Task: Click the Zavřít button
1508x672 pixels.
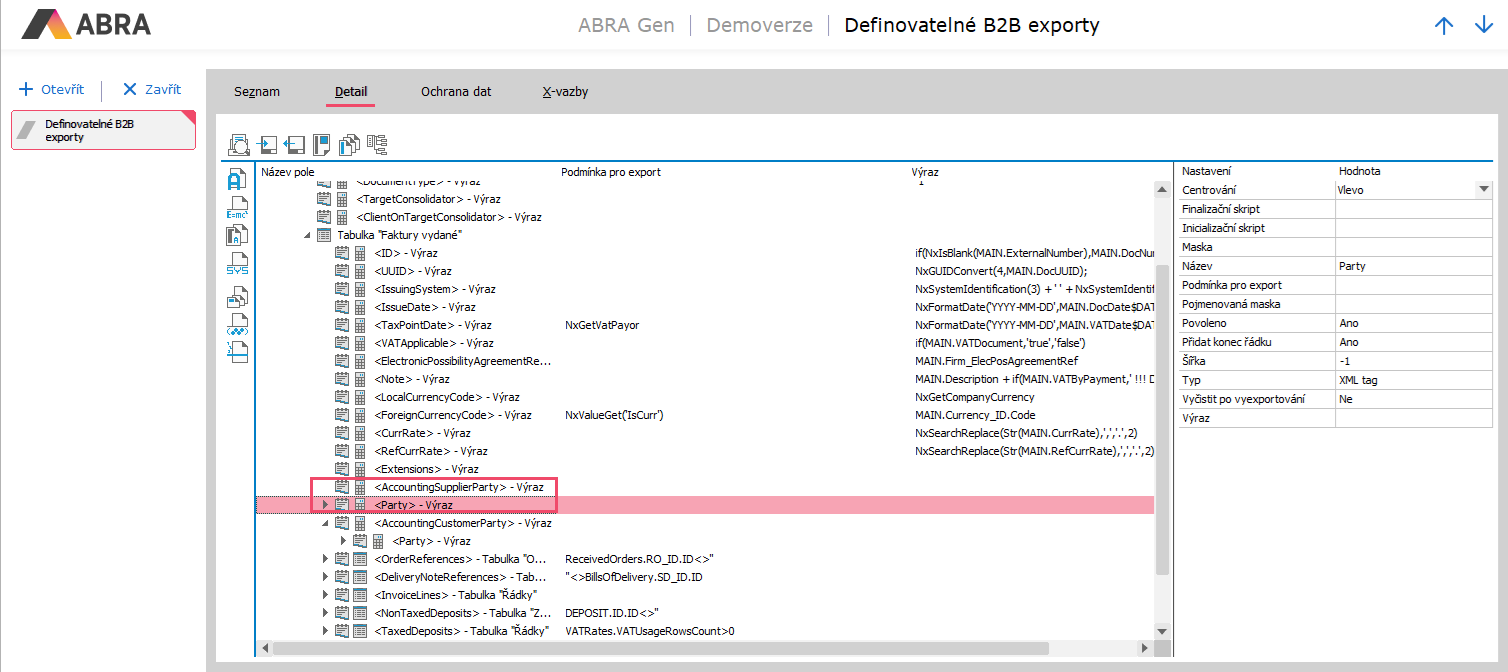Action: [152, 89]
